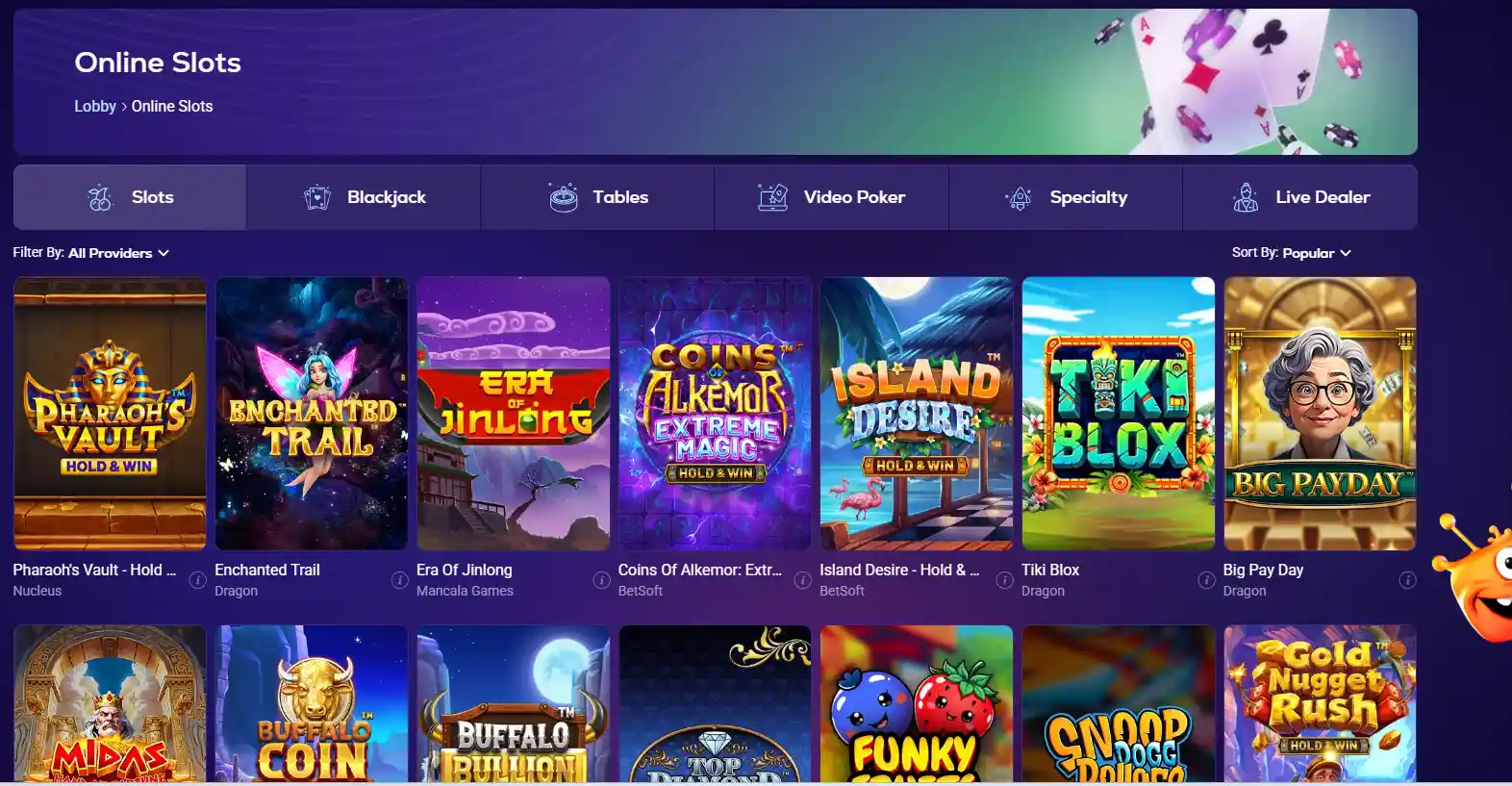Open the Buffalo Bullion game thumbnail
Screen dimensions: 1512x786
(514, 704)
